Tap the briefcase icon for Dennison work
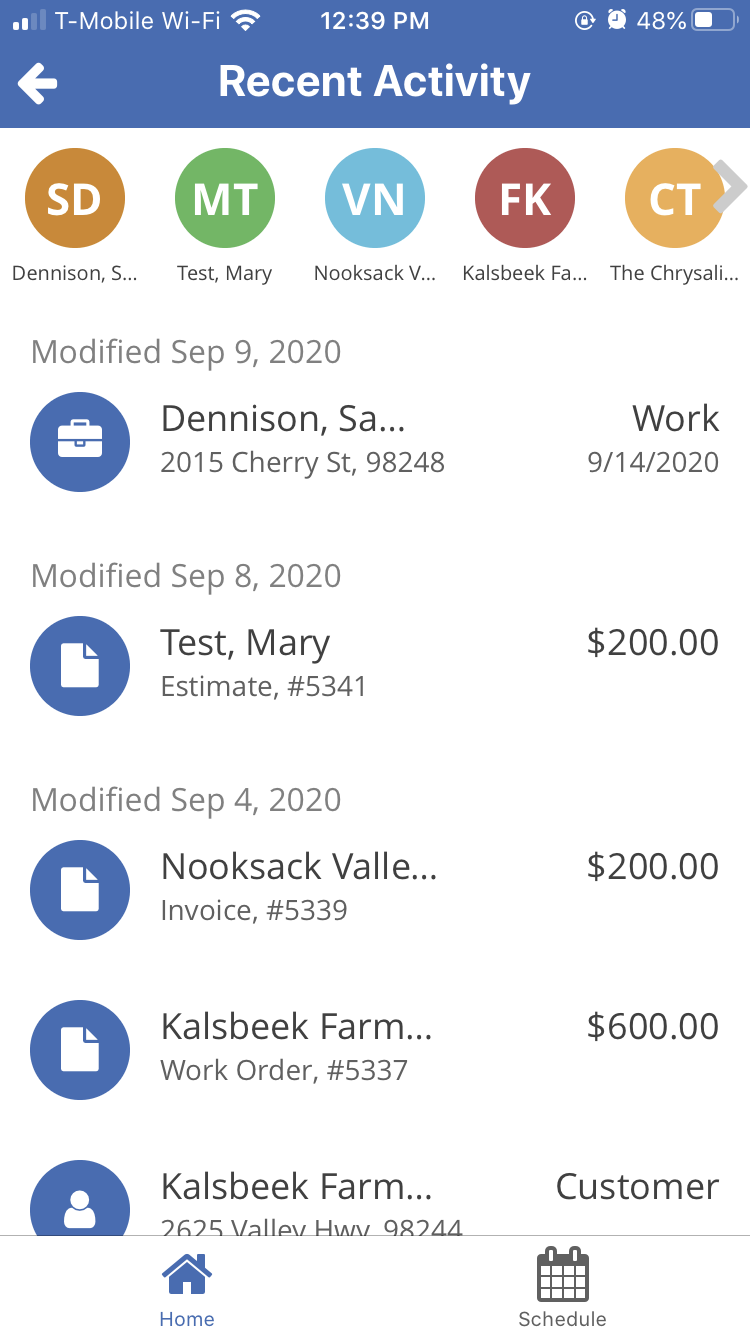 (80, 441)
